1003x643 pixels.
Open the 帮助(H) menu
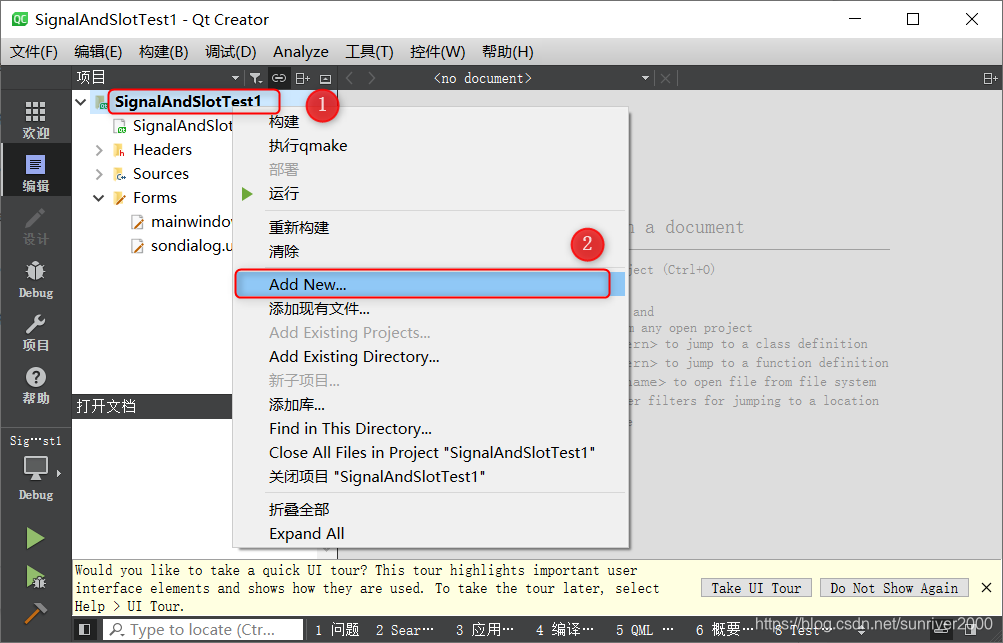click(x=507, y=51)
